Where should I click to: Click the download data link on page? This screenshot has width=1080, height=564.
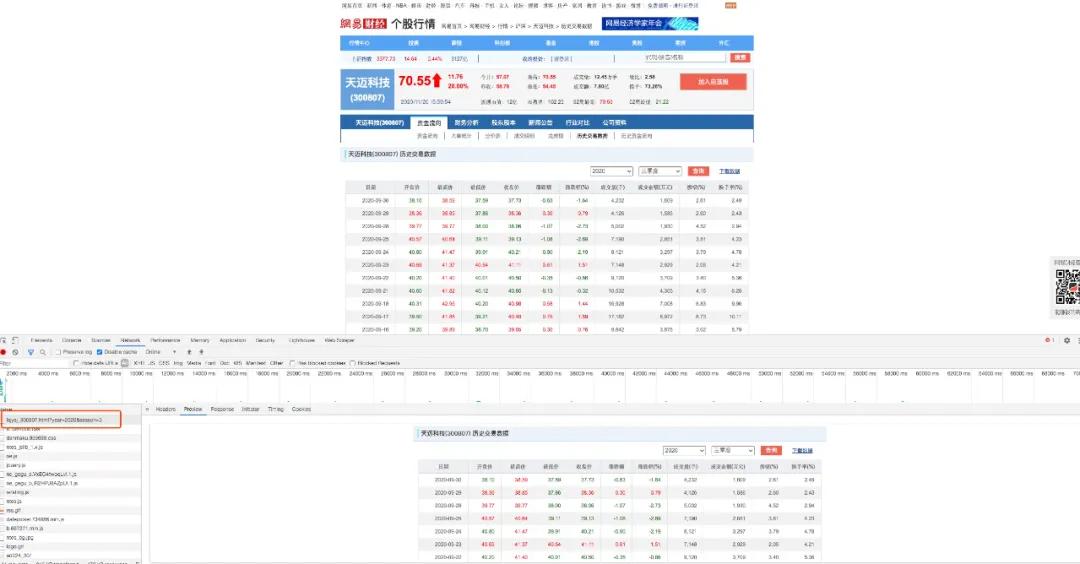click(x=729, y=171)
